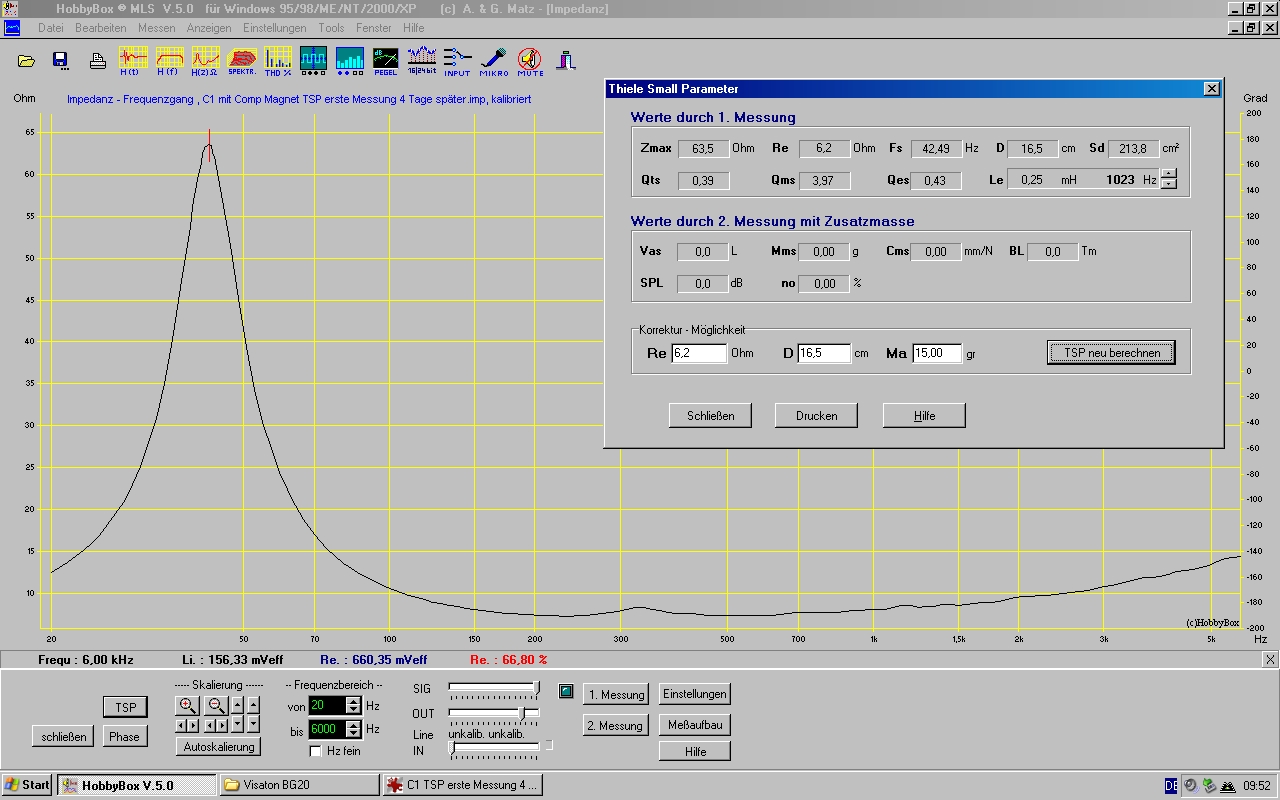The height and width of the screenshot is (800, 1280).
Task: Click the TSP neu berechnen button
Action: 1111,353
